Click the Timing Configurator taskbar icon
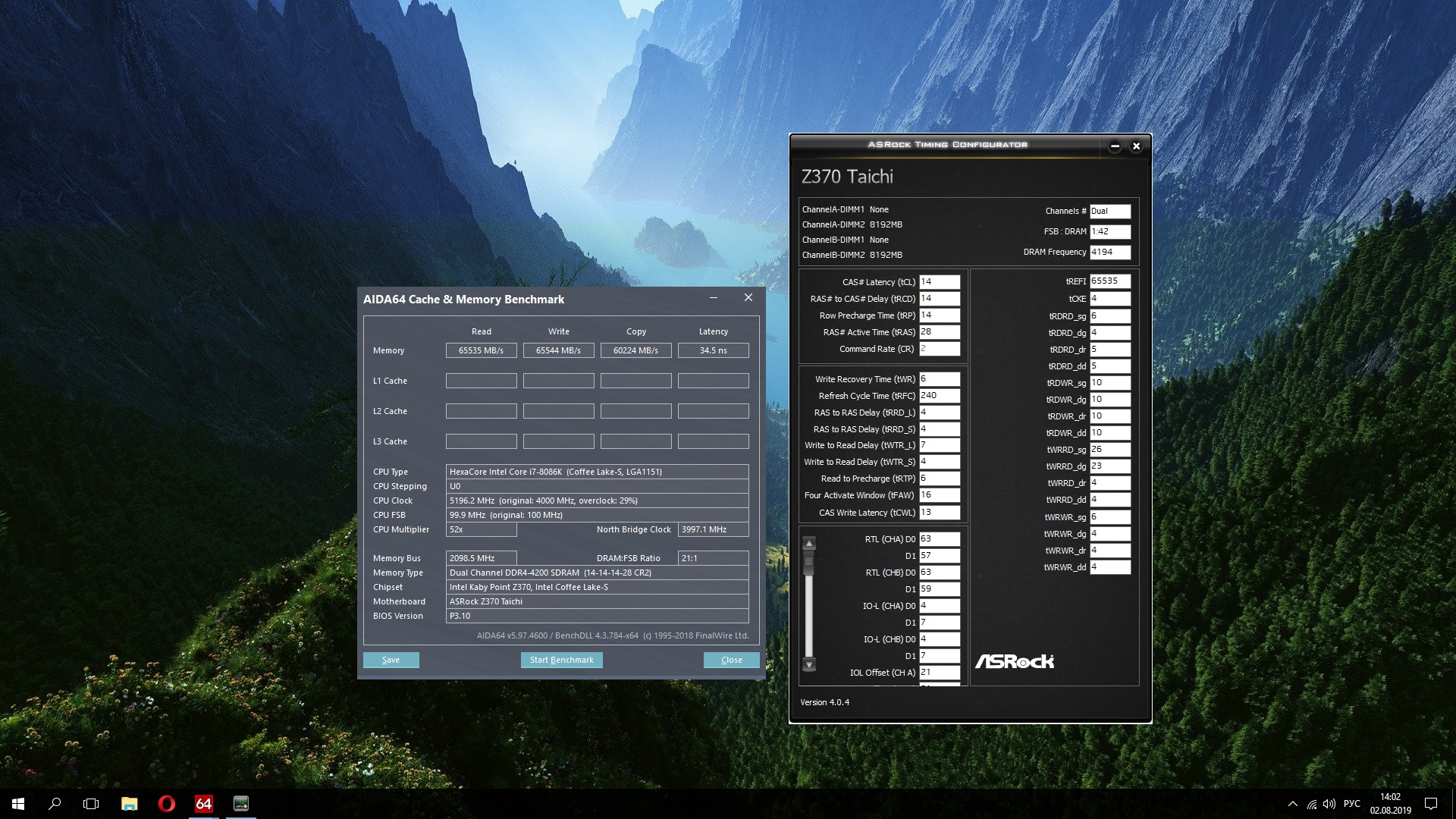 pyautogui.click(x=240, y=803)
